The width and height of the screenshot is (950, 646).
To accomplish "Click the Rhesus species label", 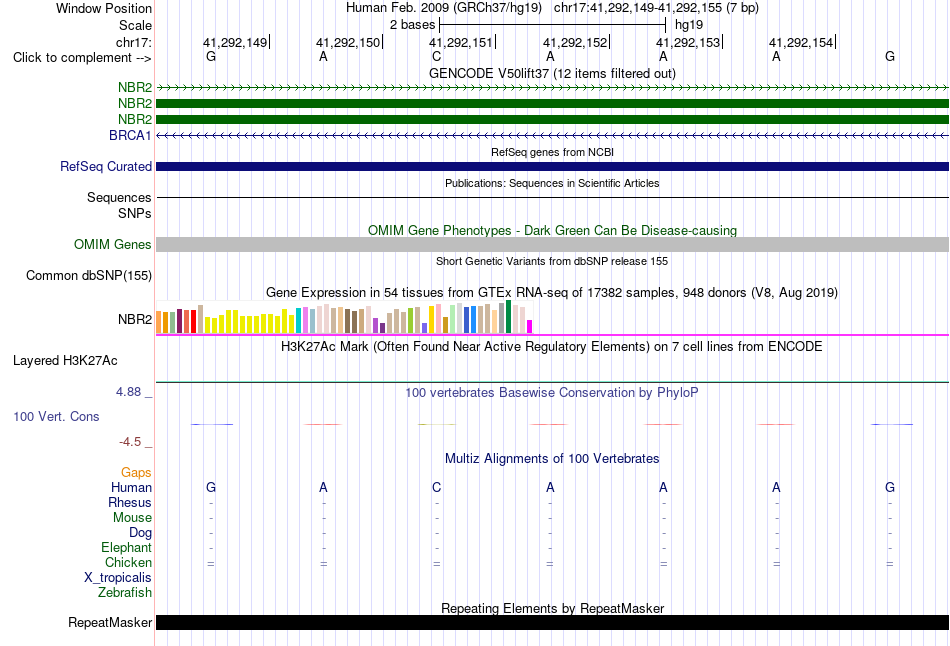I will 130,502.
